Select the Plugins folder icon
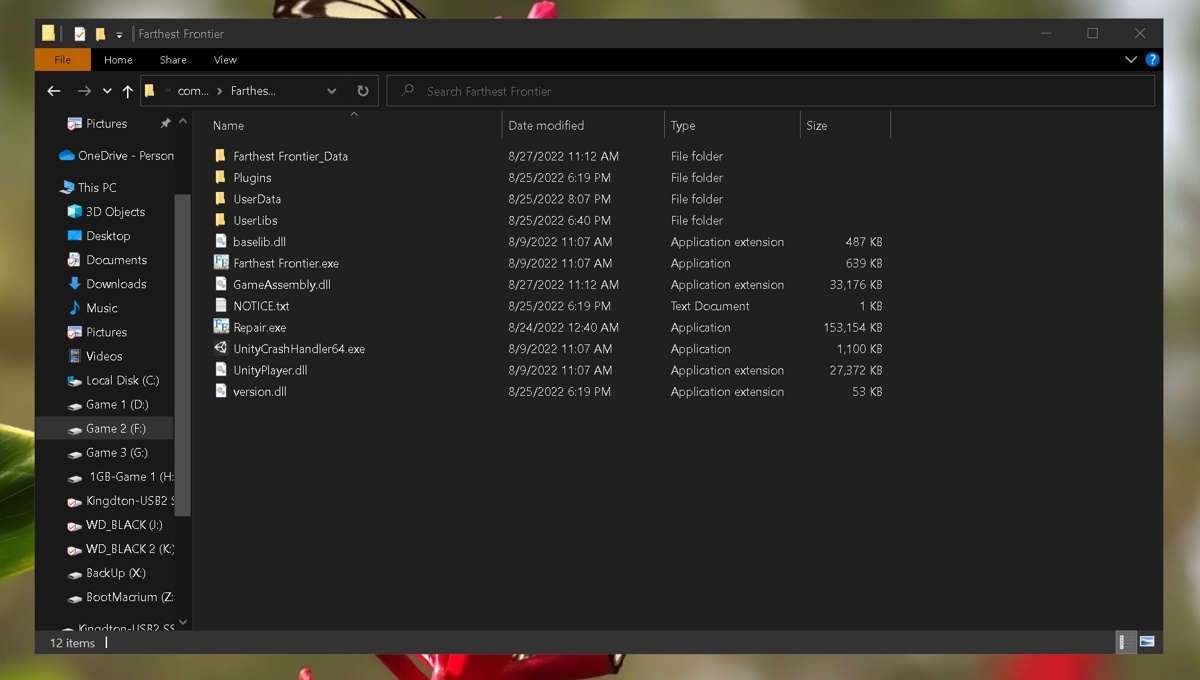This screenshot has width=1200, height=680. click(x=221, y=177)
